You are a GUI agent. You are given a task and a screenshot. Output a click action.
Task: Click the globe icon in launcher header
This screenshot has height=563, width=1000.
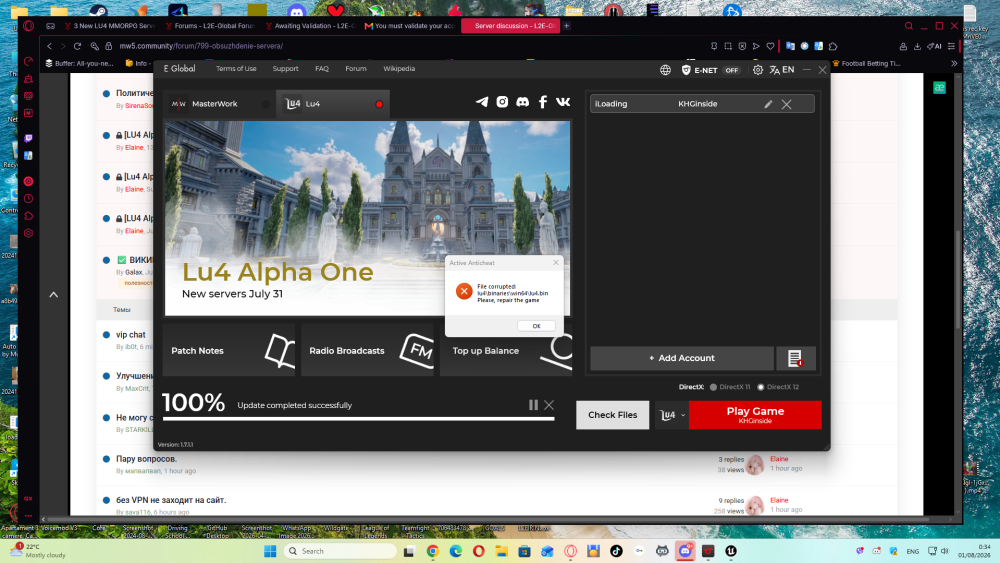(x=665, y=70)
